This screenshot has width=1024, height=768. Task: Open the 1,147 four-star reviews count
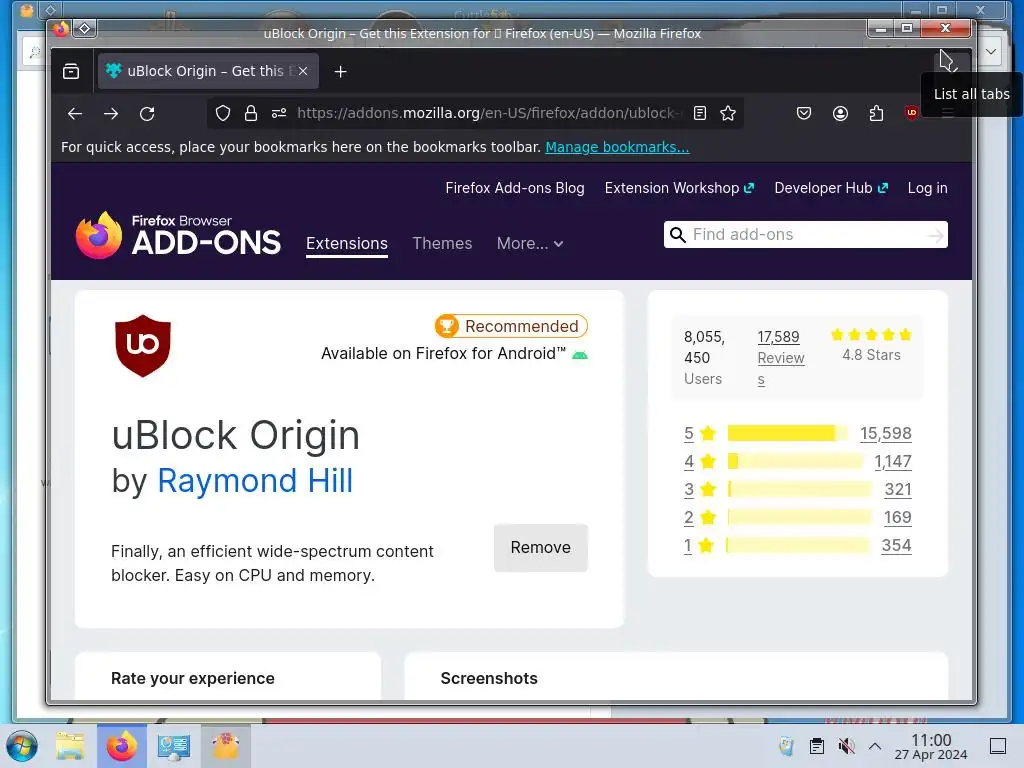pyautogui.click(x=893, y=461)
